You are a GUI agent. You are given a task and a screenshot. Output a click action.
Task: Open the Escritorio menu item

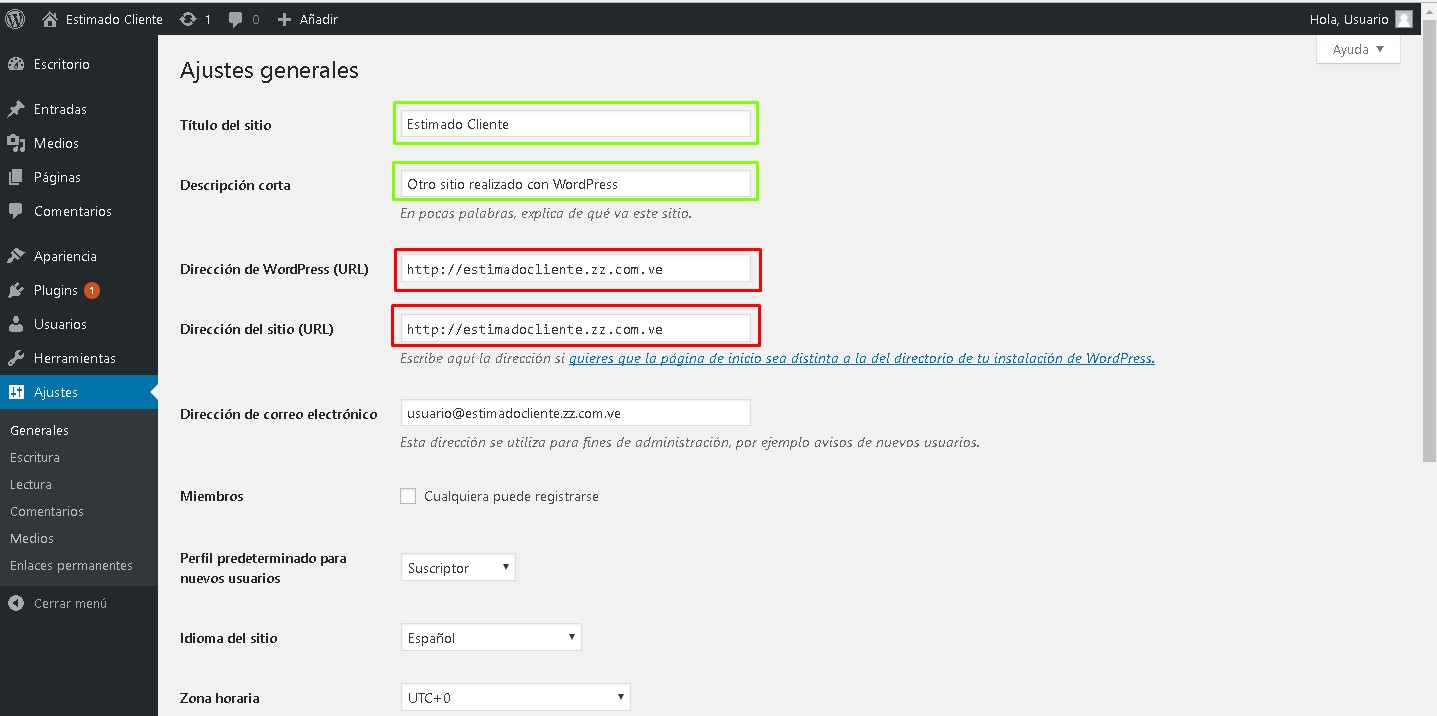pos(79,64)
